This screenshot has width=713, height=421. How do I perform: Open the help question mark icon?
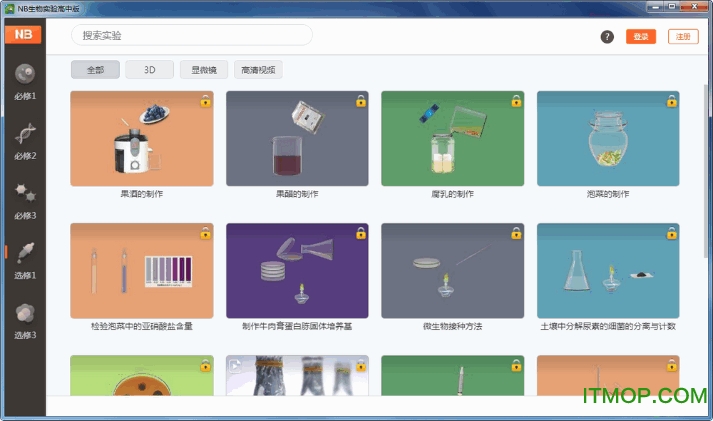pos(607,37)
